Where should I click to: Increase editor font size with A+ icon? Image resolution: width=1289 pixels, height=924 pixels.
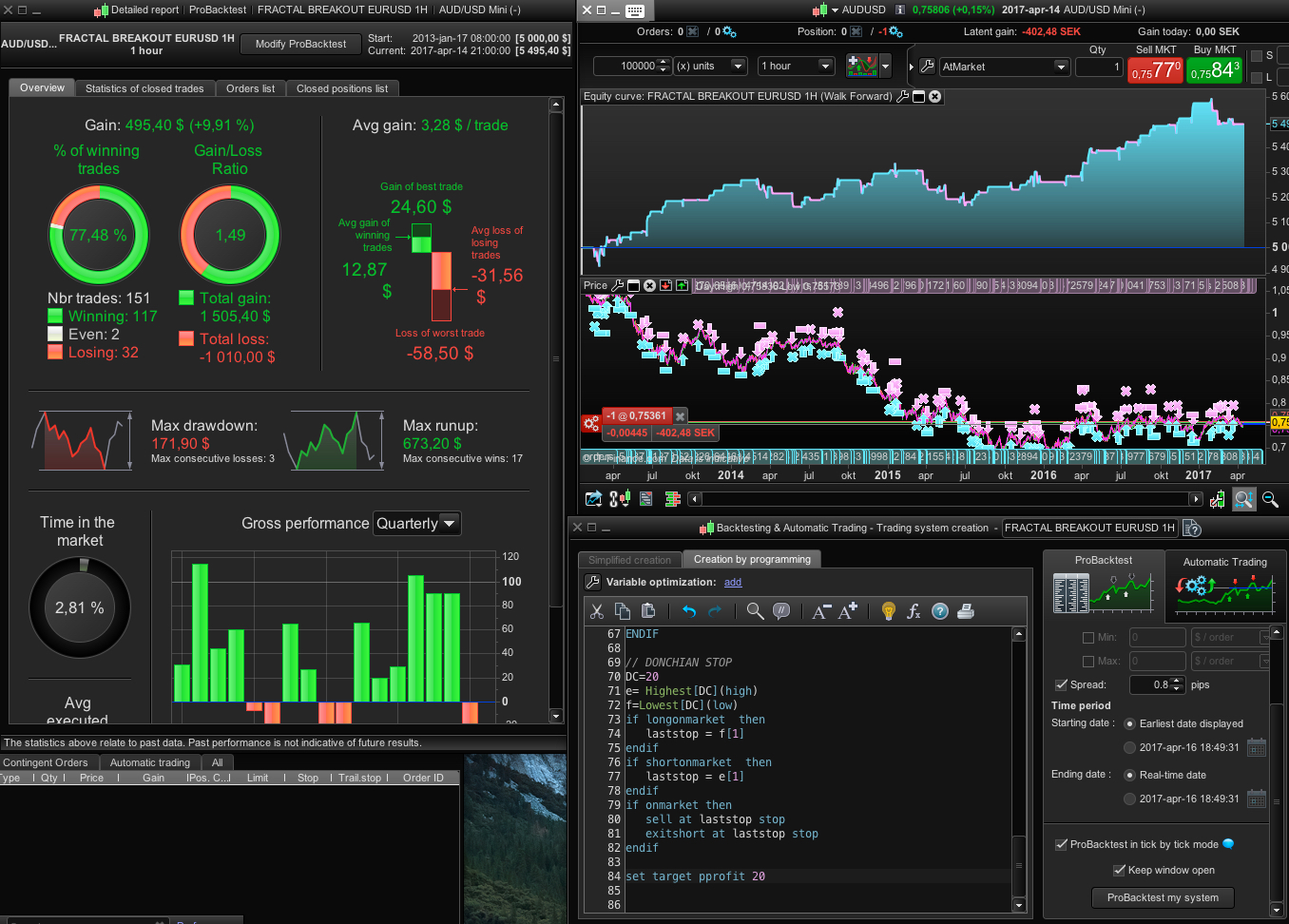point(848,611)
